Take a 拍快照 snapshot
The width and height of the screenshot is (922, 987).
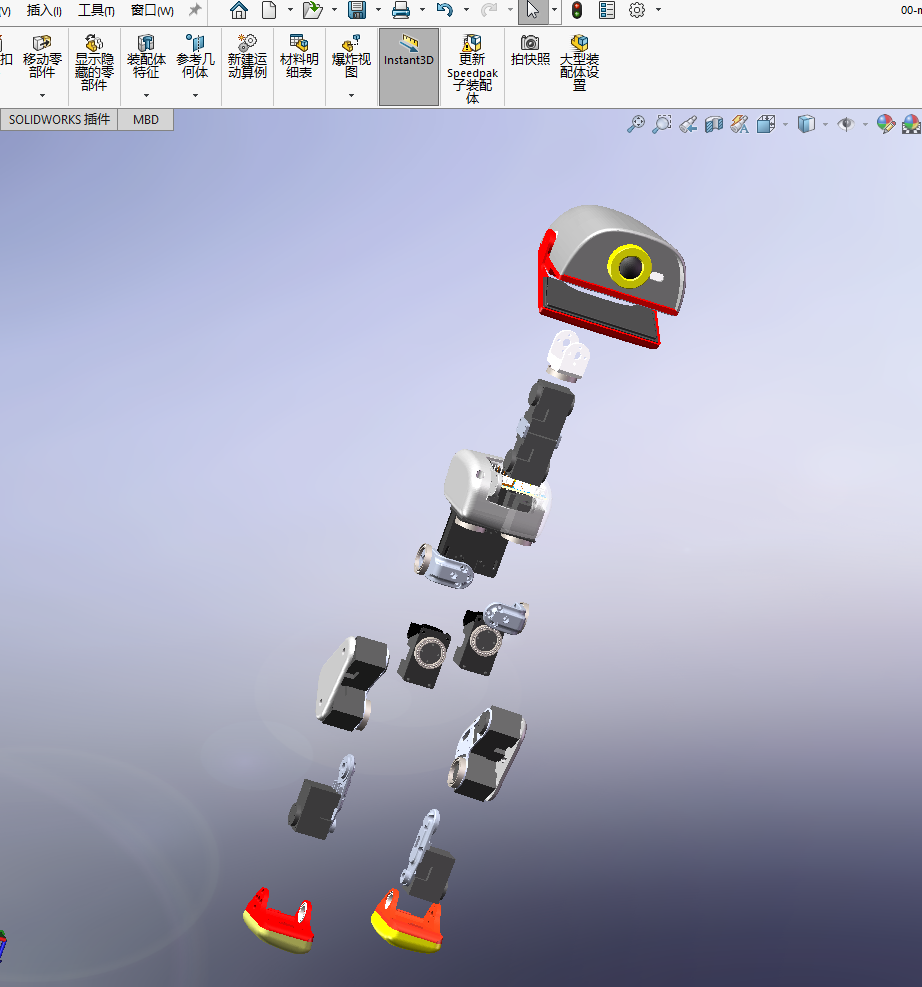[x=530, y=50]
